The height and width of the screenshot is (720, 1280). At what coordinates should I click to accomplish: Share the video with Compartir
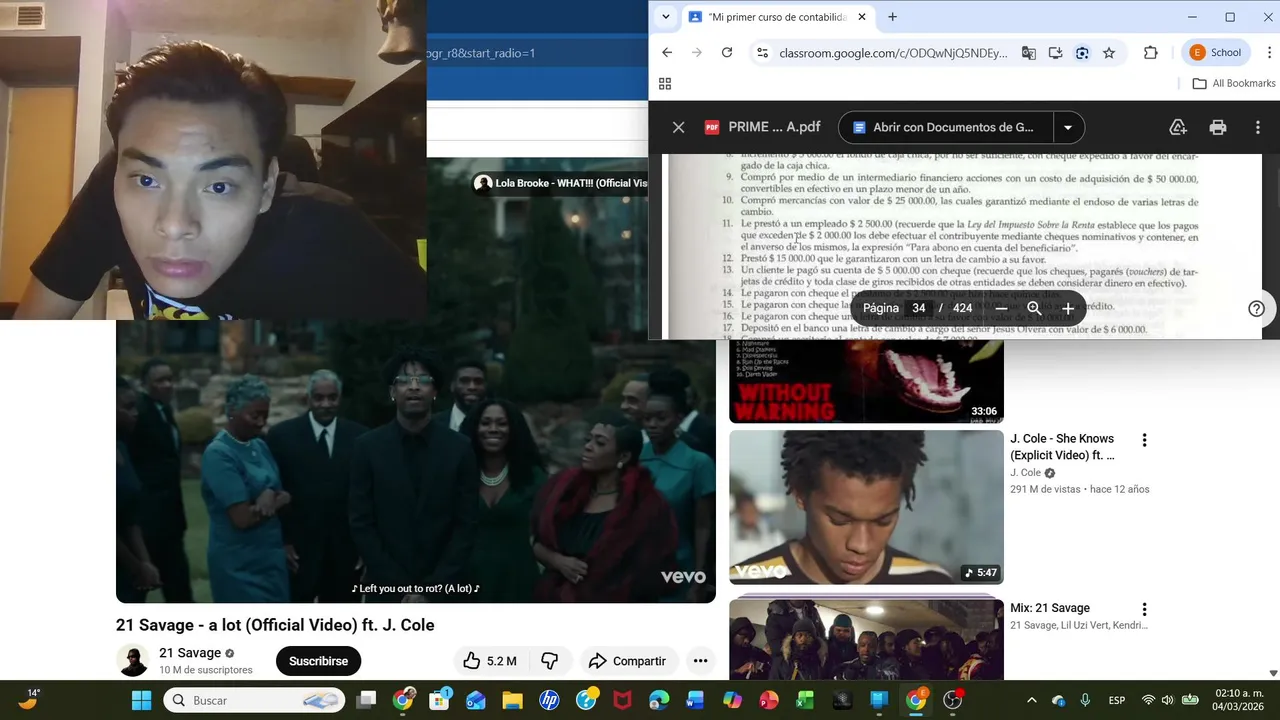[627, 661]
